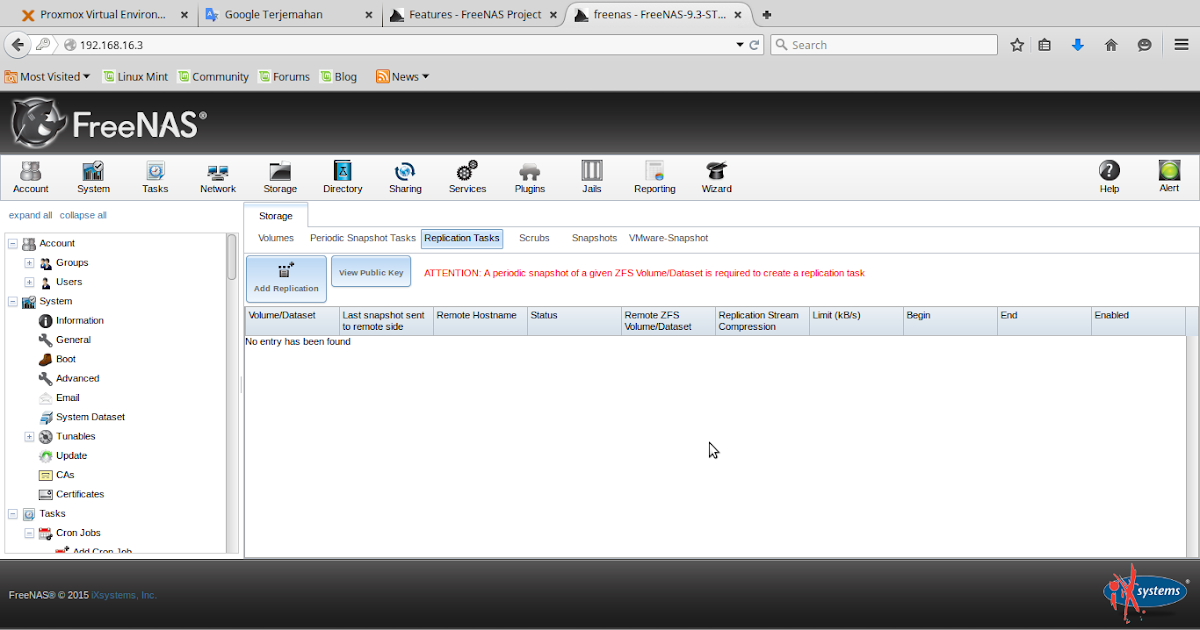Open the Alert status icon

pos(1169,177)
